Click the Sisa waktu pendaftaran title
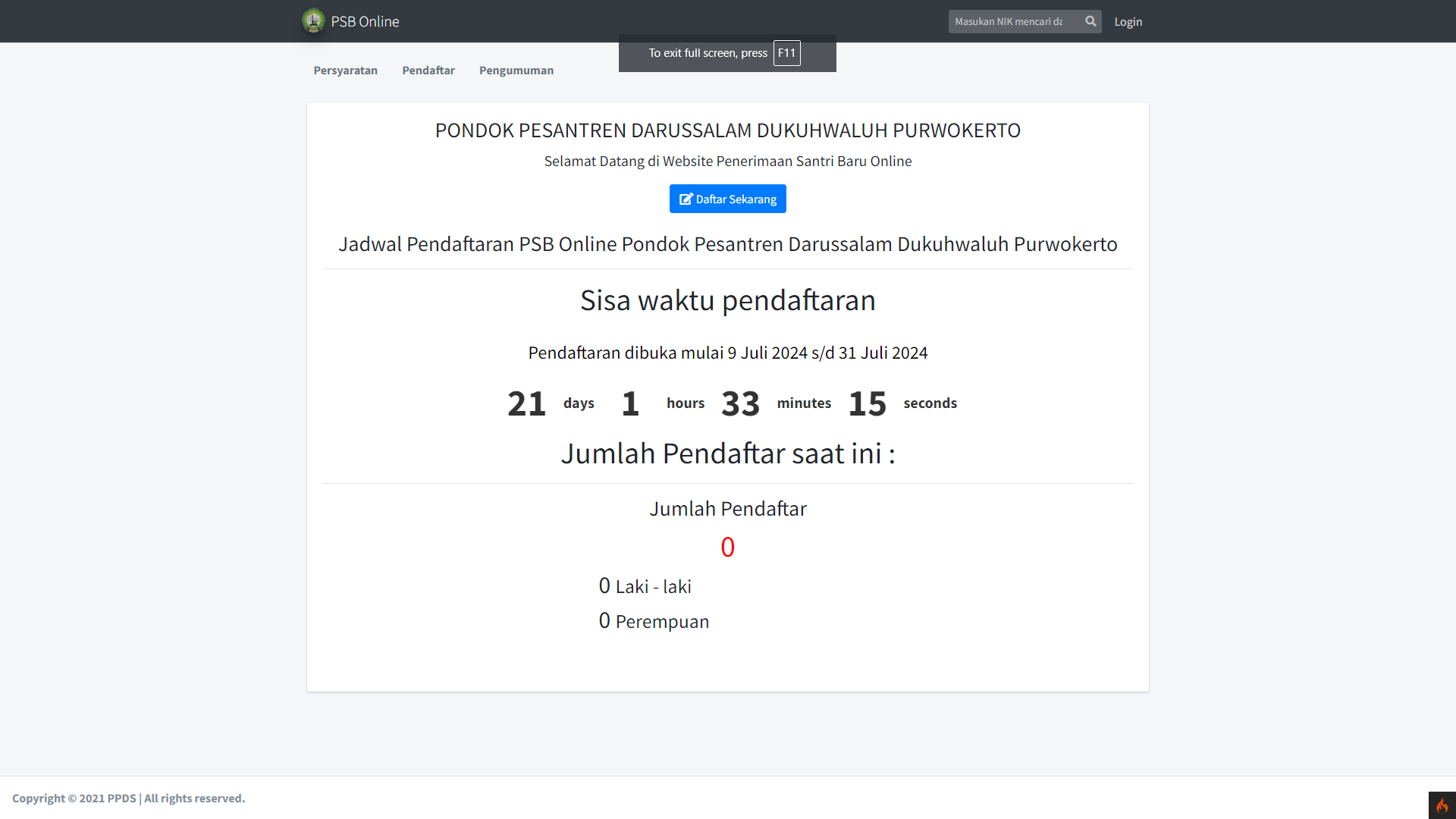Viewport: 1456px width, 819px height. coord(727,300)
